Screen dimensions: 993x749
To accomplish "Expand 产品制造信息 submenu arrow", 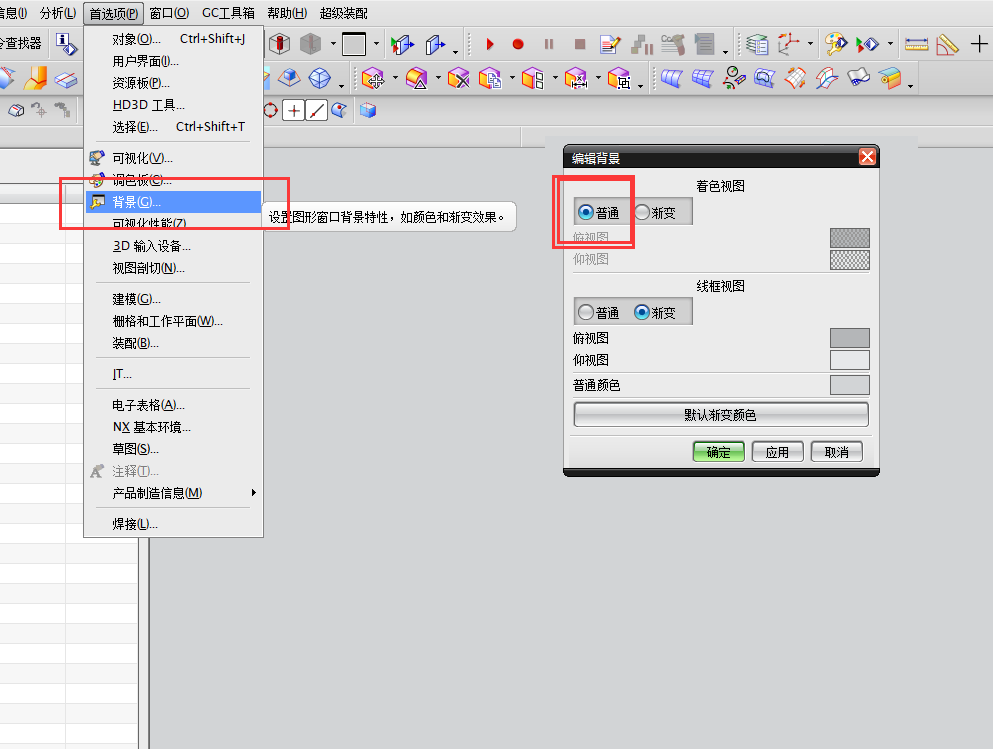I will [253, 493].
